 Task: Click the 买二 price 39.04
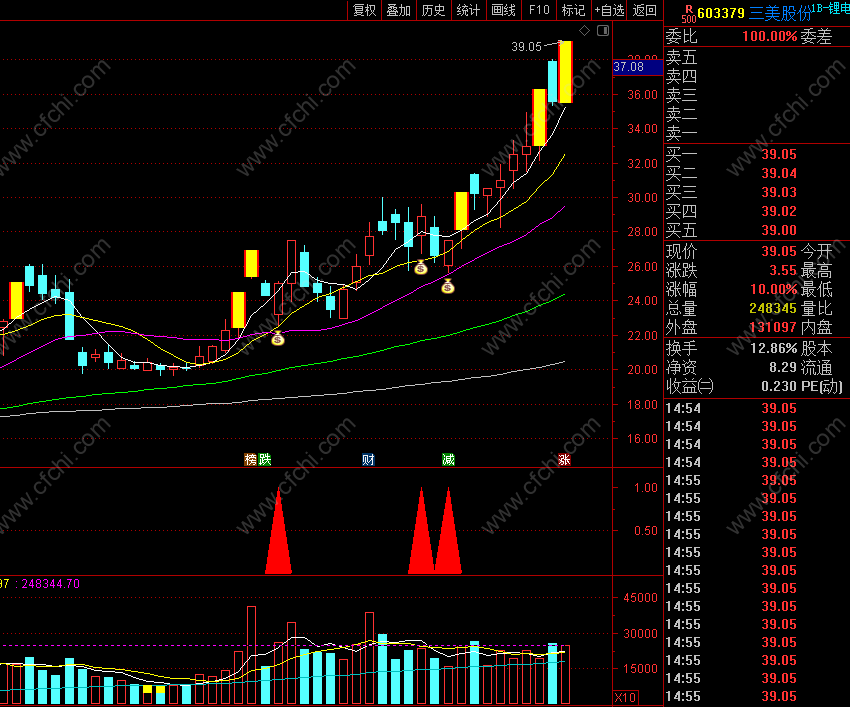tap(779, 173)
